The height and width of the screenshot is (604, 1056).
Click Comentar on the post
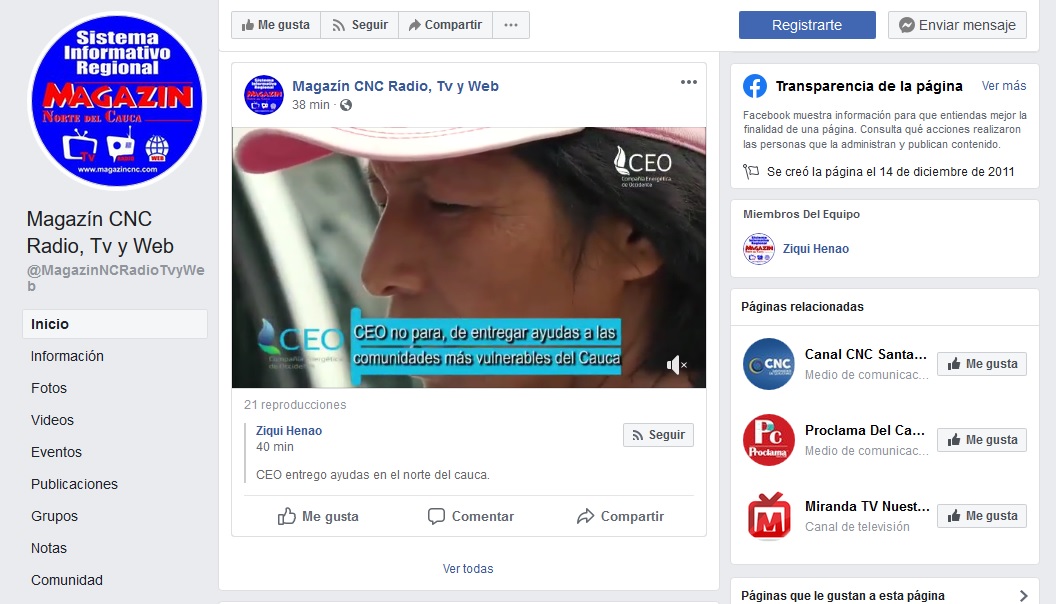pyautogui.click(x=470, y=516)
